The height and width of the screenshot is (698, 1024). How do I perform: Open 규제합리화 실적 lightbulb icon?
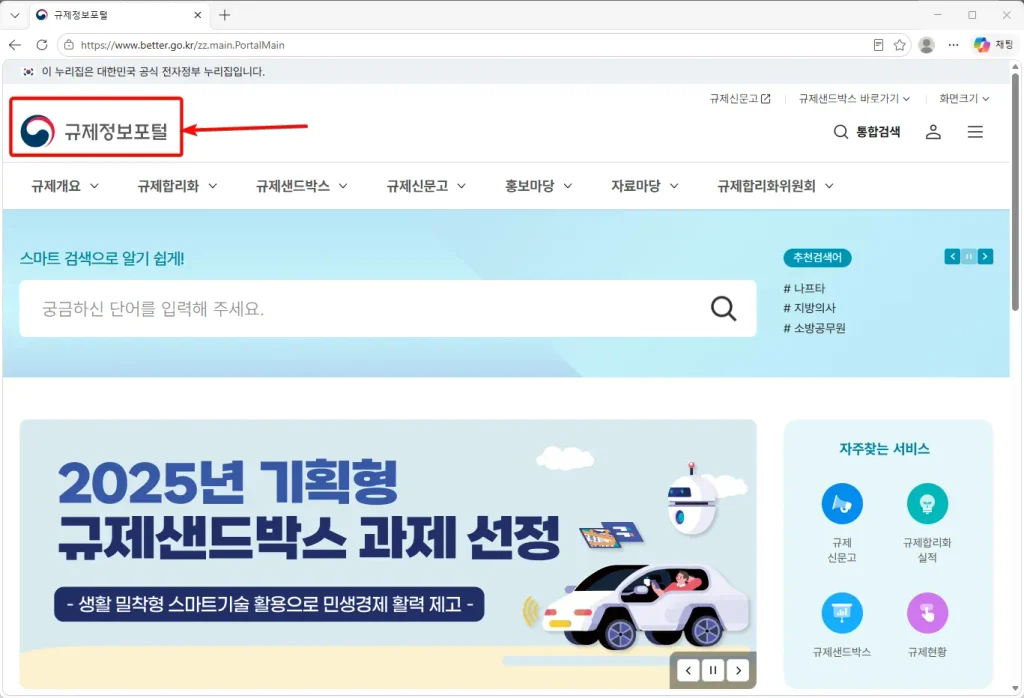(927, 503)
